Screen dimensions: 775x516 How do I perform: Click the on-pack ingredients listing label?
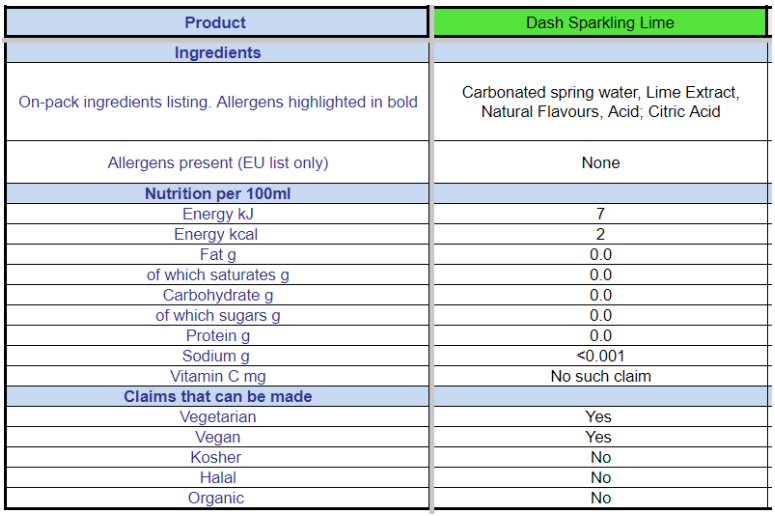point(217,102)
